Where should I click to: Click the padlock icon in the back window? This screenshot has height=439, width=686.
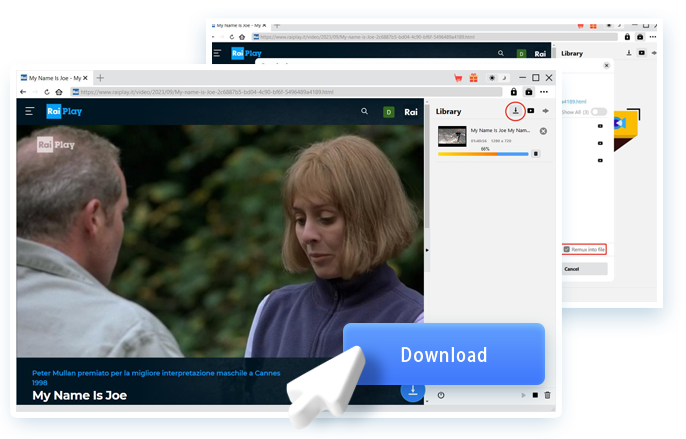pos(627,37)
